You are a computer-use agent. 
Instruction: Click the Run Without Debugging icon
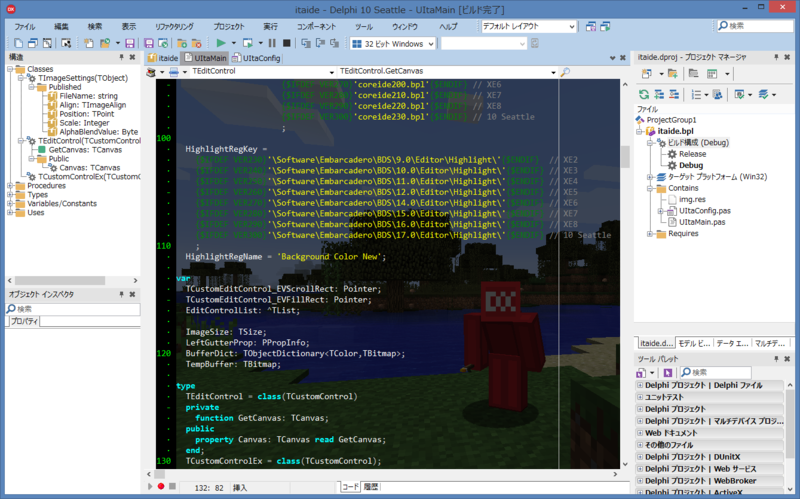coord(248,43)
